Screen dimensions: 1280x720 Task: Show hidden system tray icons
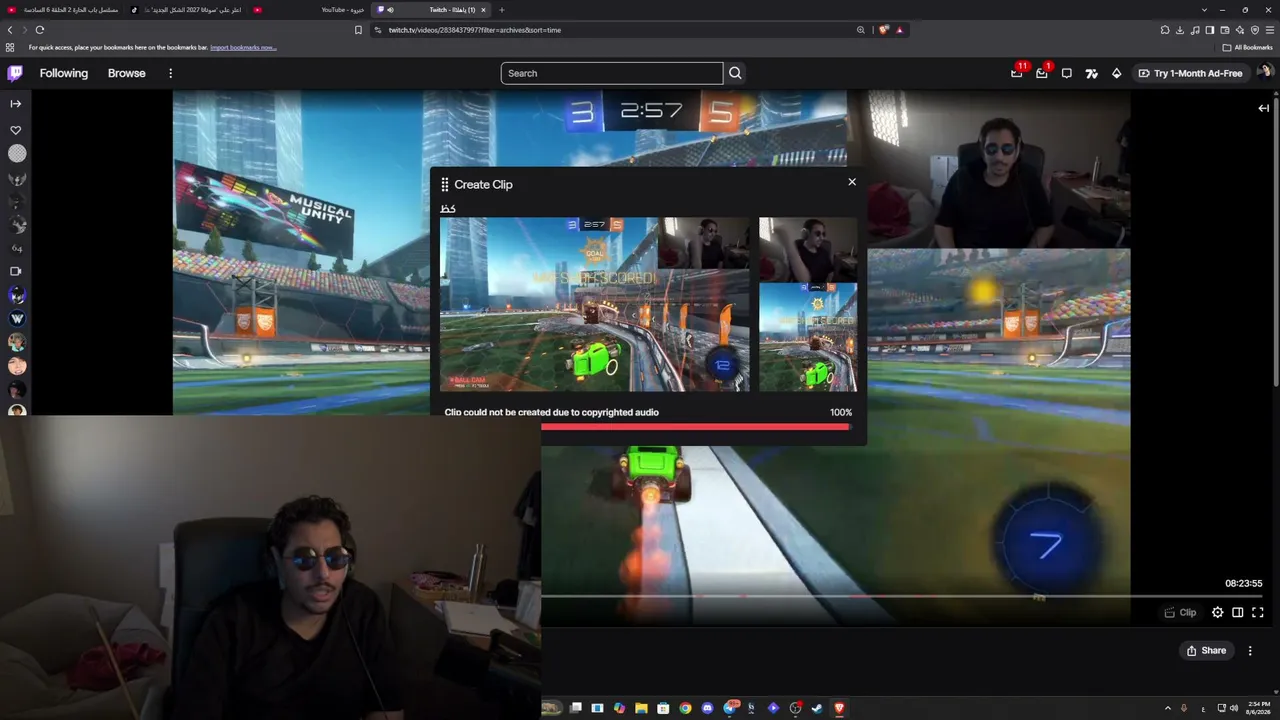point(1167,708)
